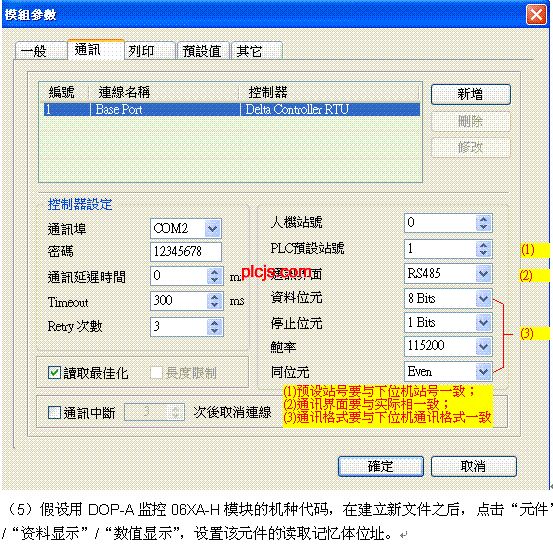
Task: Increase Timeout value with spinner arrow
Action: tap(214, 297)
